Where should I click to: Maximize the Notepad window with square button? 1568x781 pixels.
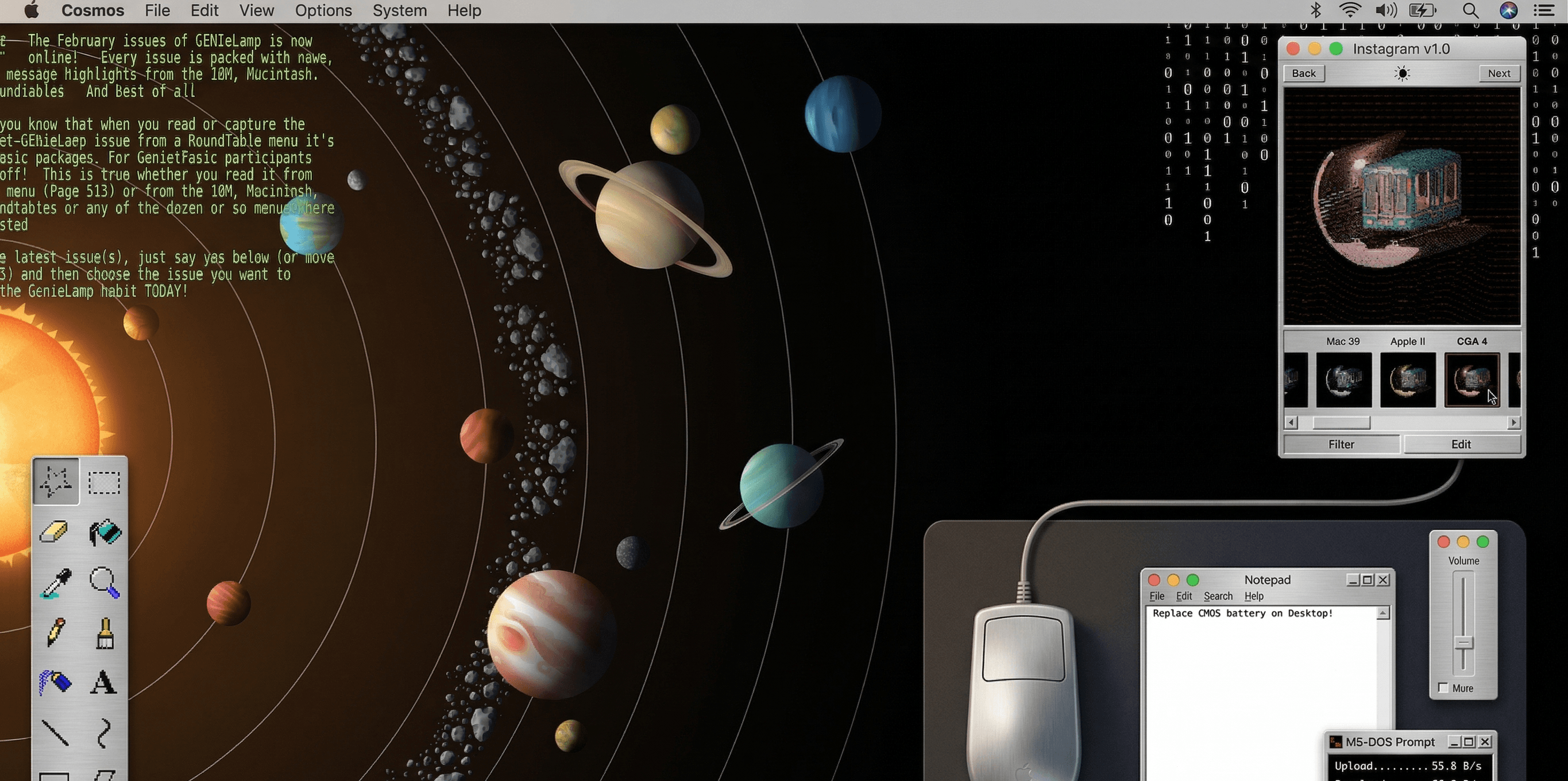[x=1367, y=579]
